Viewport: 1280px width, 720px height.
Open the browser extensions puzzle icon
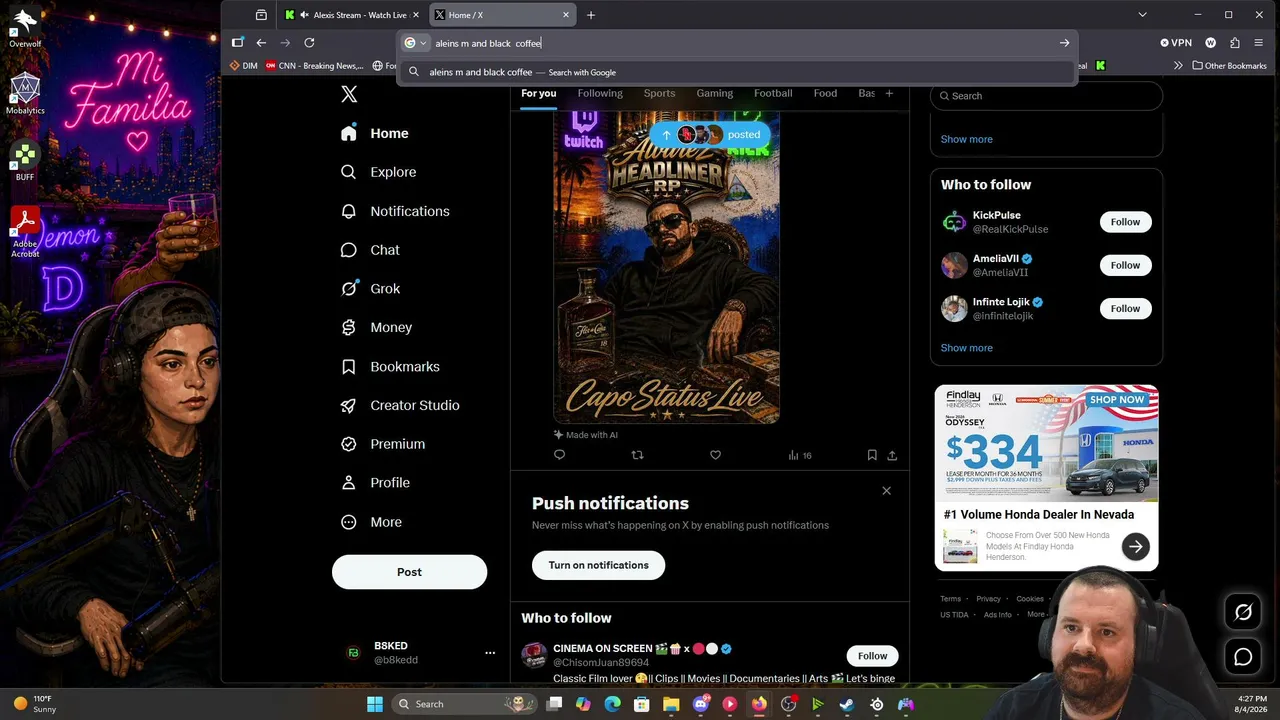[x=1235, y=43]
